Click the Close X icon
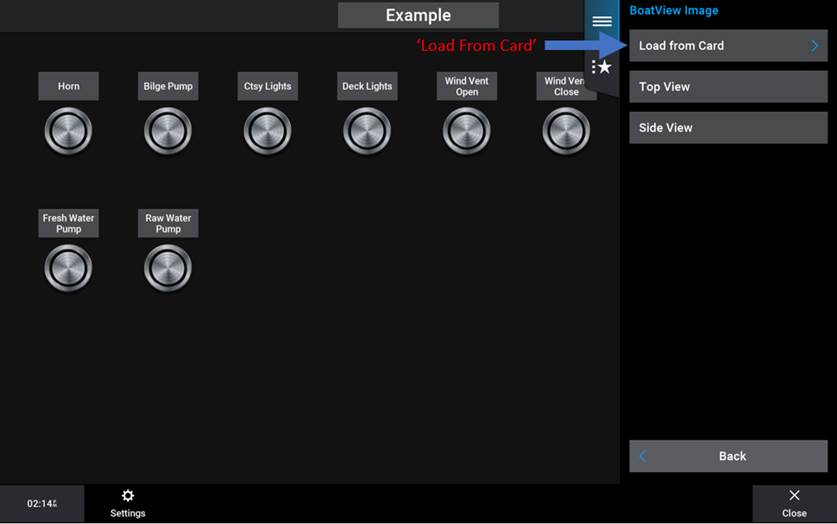 click(x=794, y=496)
